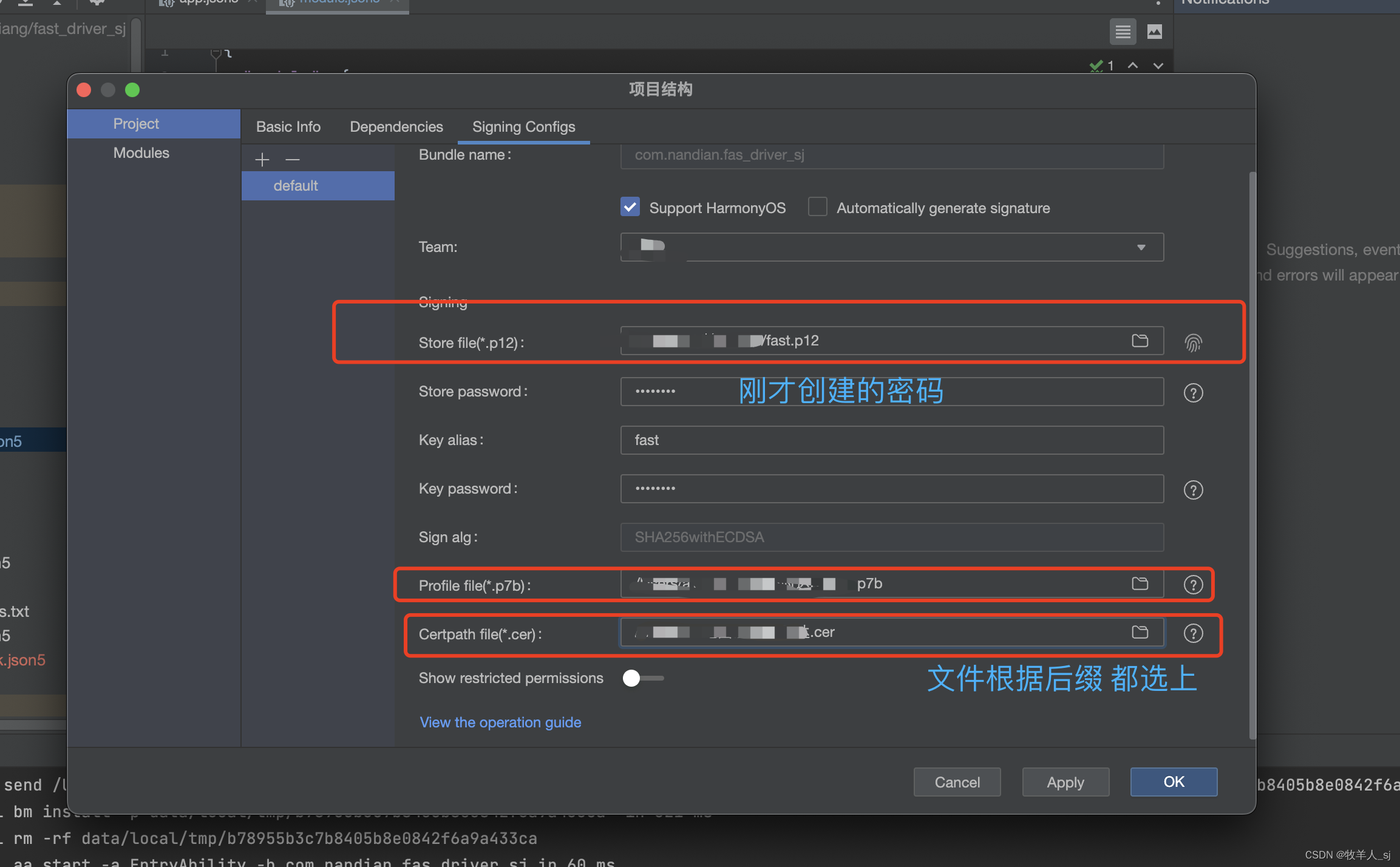Open View the operation guide link
Viewport: 1400px width, 867px height.
500,722
